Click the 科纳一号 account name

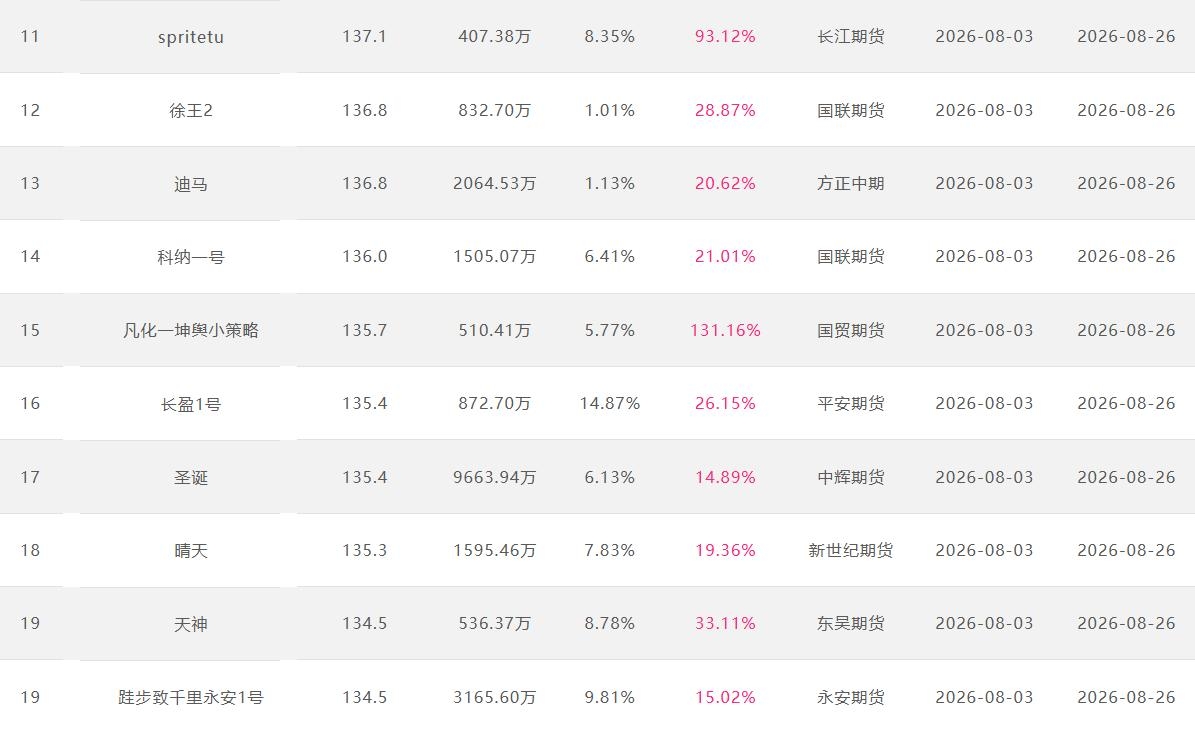[191, 257]
